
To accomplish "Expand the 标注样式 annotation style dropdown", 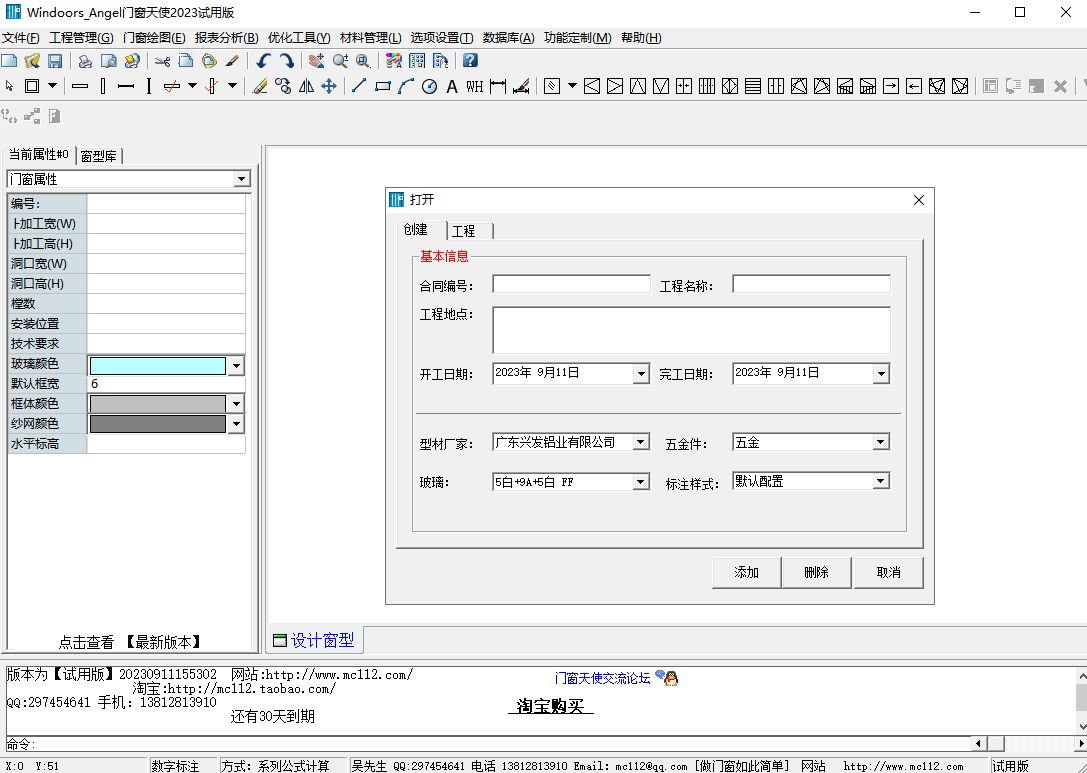I will [x=880, y=481].
